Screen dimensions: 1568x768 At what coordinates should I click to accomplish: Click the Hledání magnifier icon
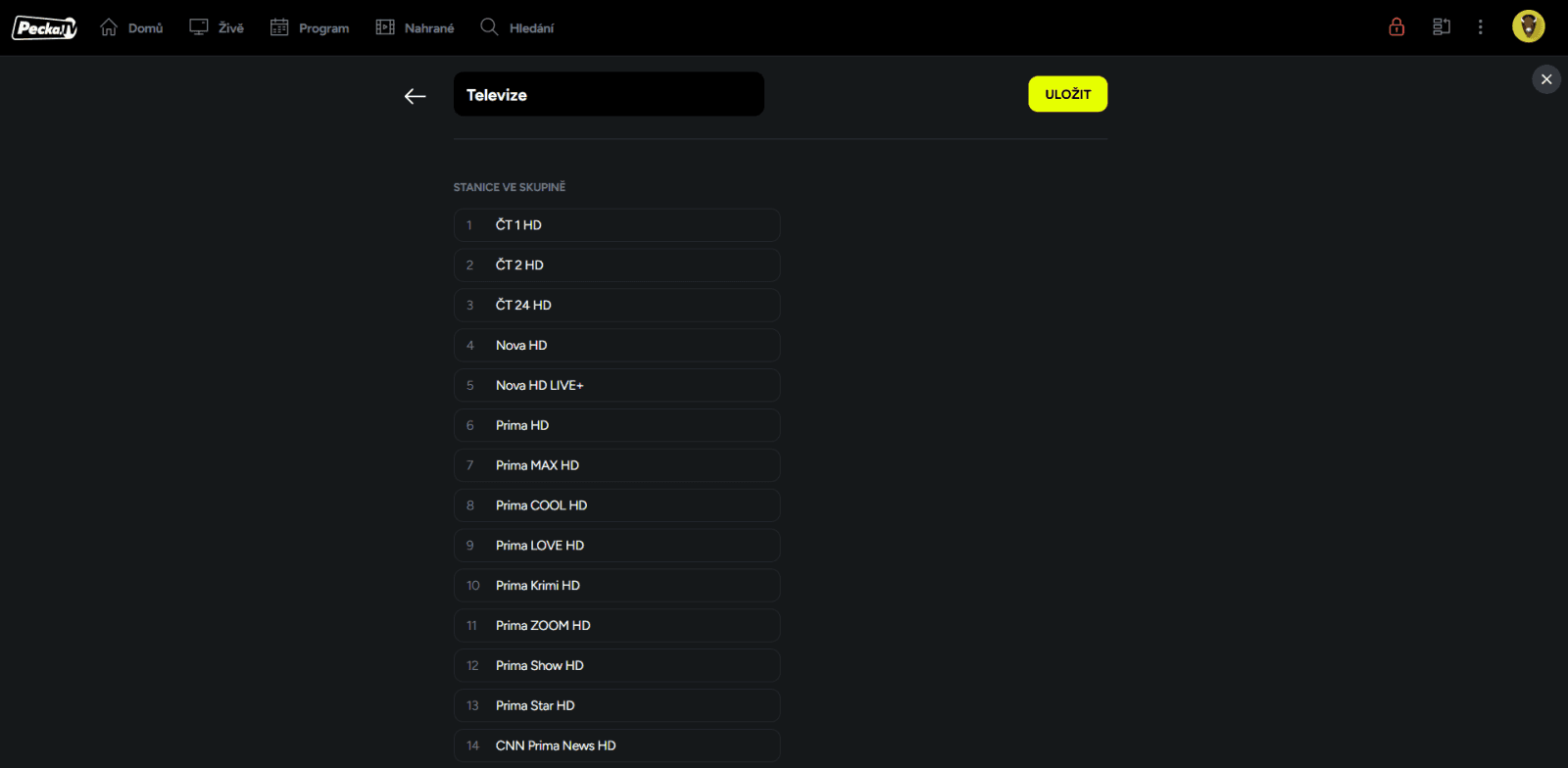coord(489,27)
